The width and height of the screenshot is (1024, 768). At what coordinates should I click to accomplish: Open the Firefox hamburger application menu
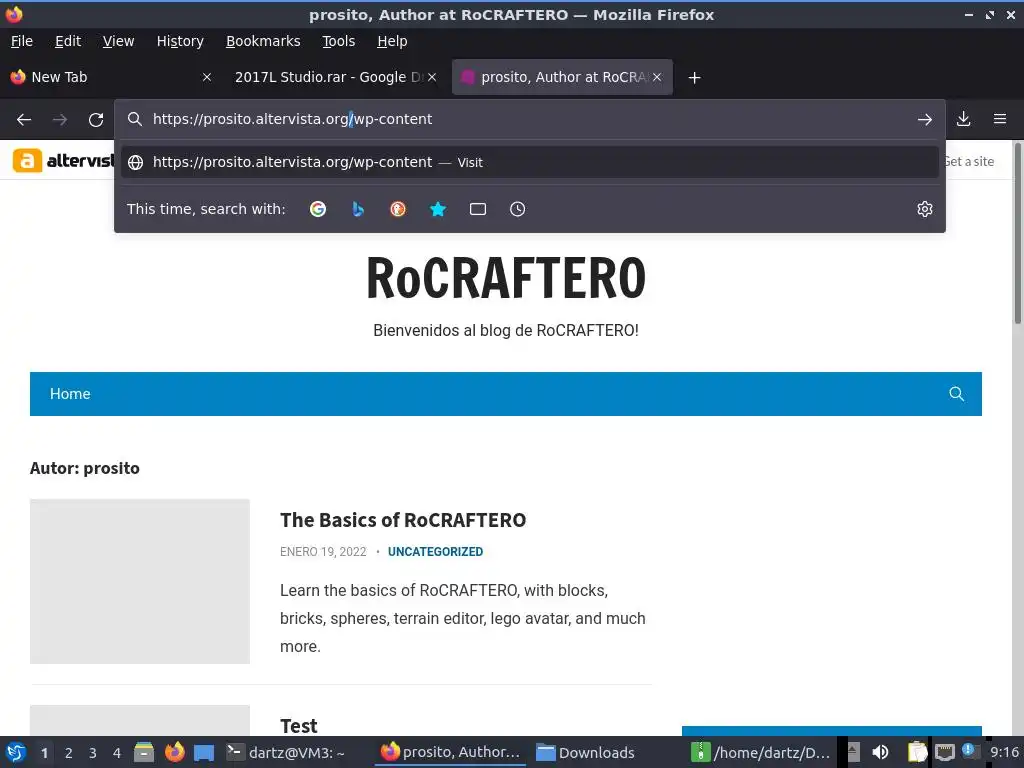point(999,119)
